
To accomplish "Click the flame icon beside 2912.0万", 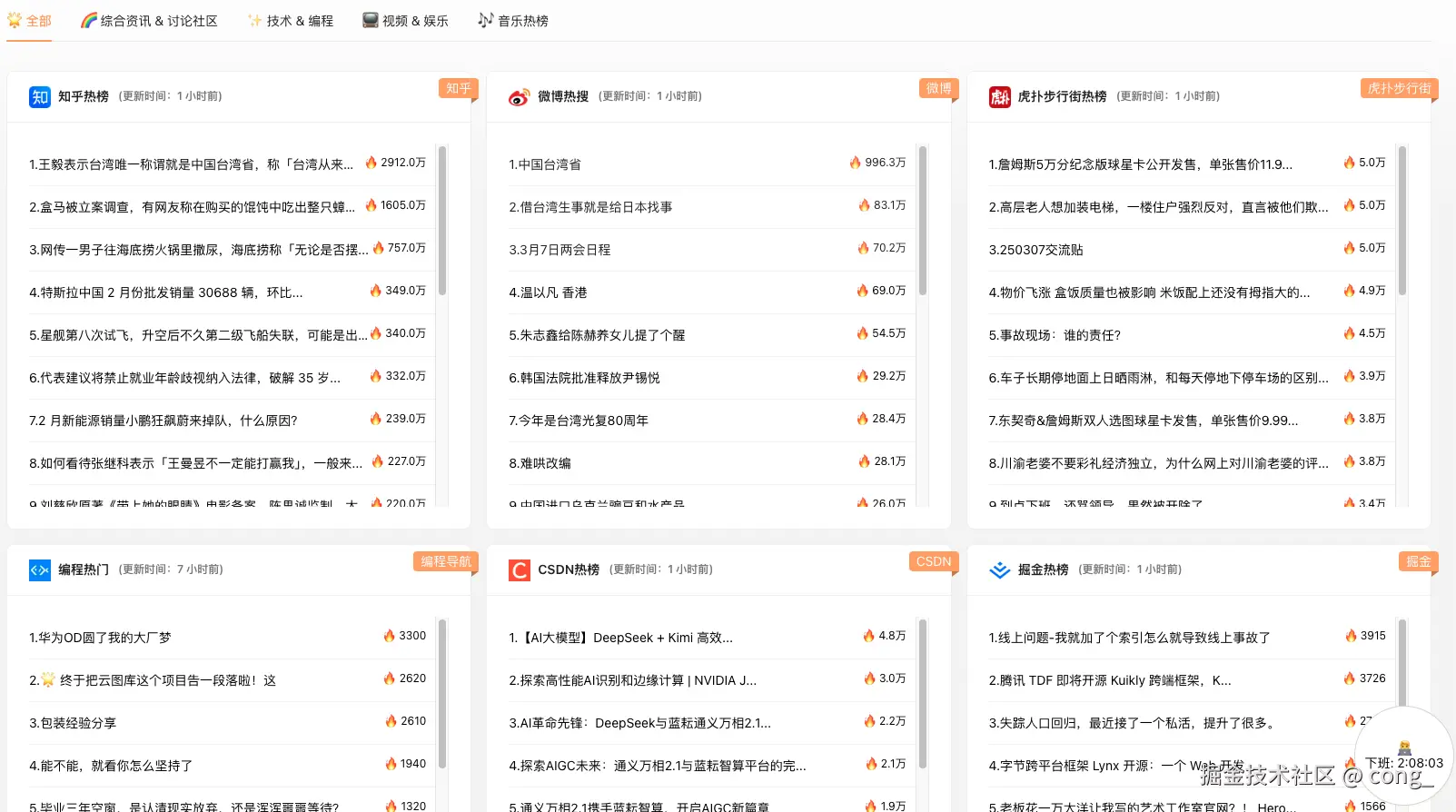I will pos(371,163).
